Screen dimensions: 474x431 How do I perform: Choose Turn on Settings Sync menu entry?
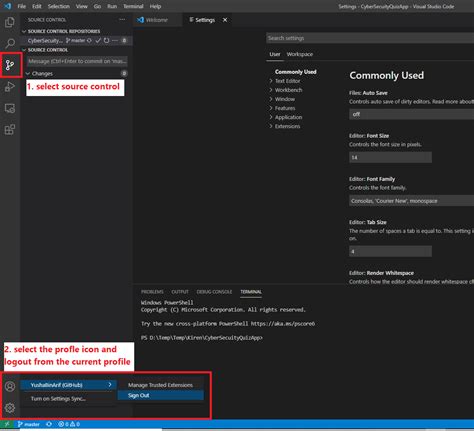coord(69,399)
